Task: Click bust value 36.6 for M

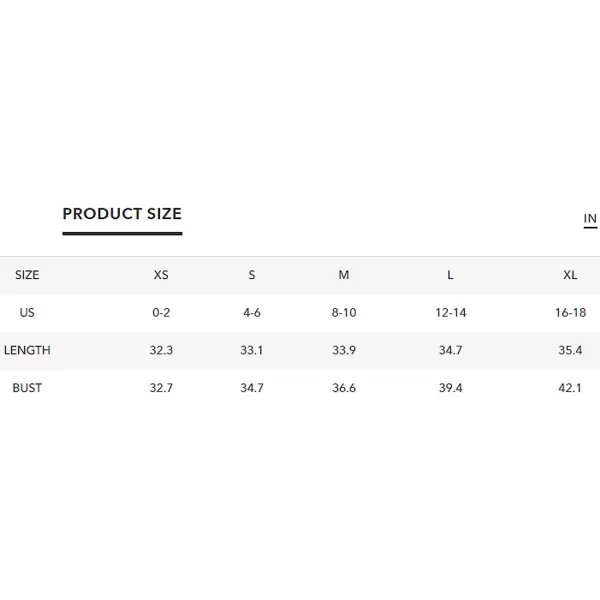Action: [344, 388]
